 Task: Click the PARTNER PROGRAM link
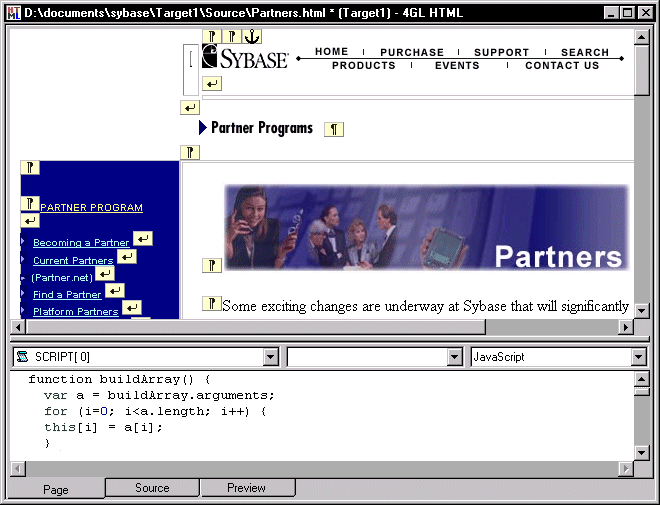tap(91, 207)
